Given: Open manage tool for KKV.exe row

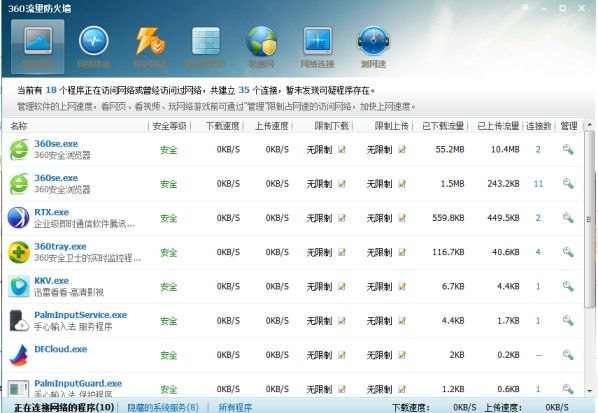Looking at the screenshot, I should click(x=568, y=286).
